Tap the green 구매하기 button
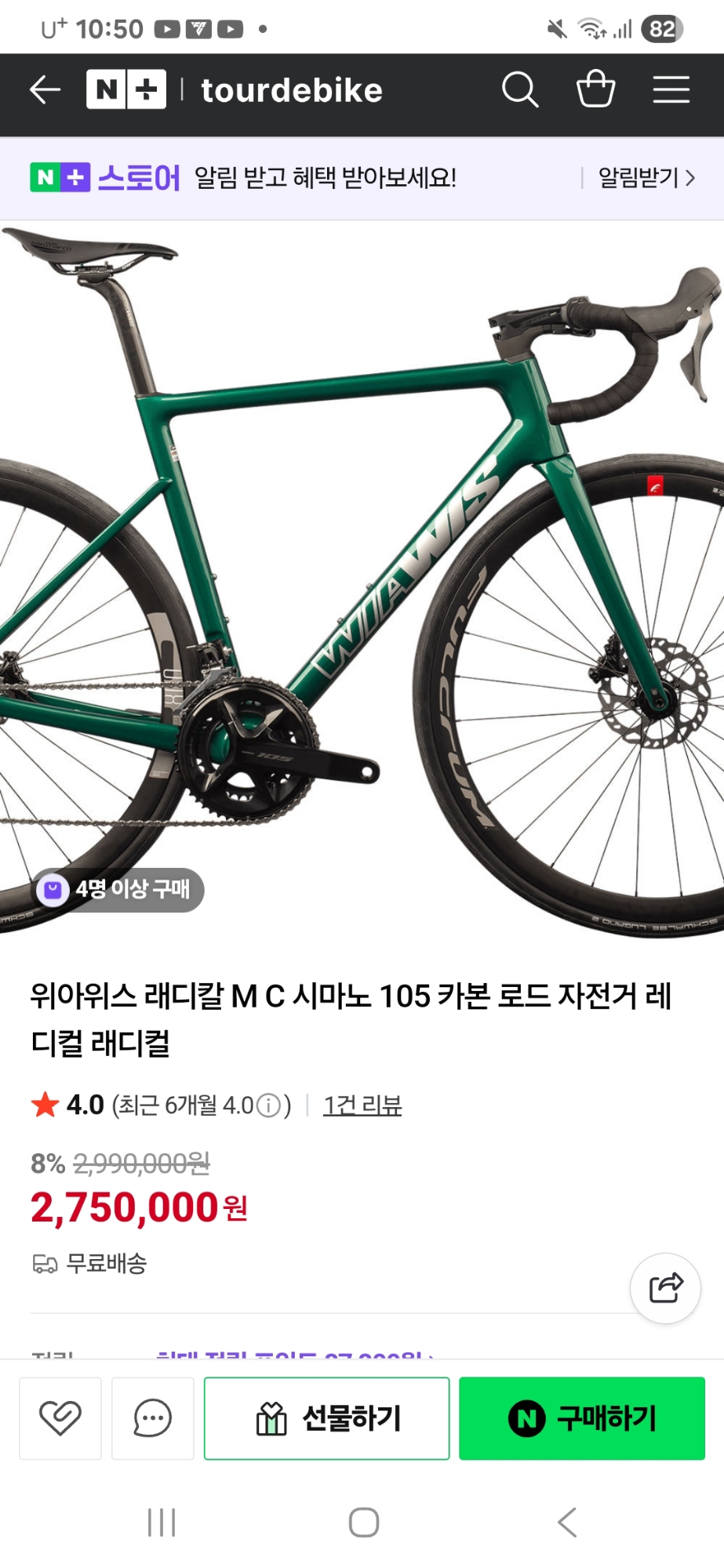The height and width of the screenshot is (1568, 724). 582,1418
